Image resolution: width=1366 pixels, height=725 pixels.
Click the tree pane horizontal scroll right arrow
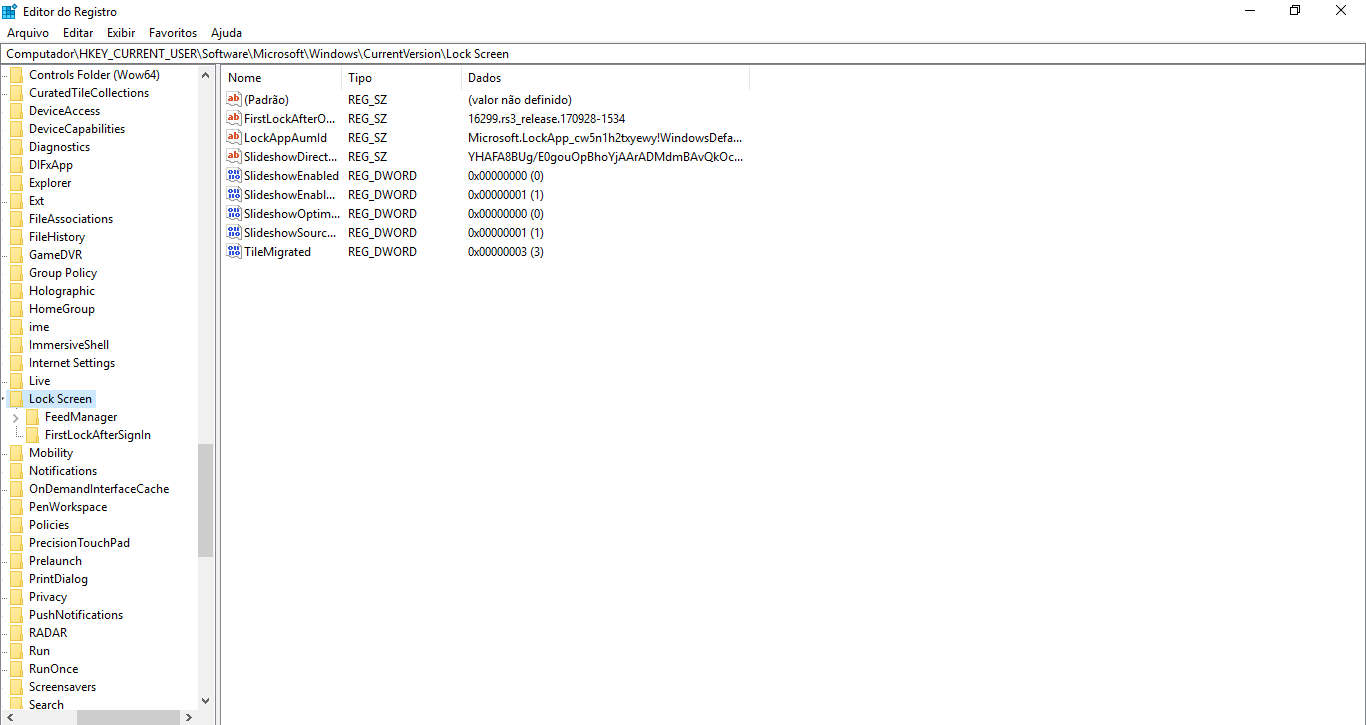tap(189, 717)
